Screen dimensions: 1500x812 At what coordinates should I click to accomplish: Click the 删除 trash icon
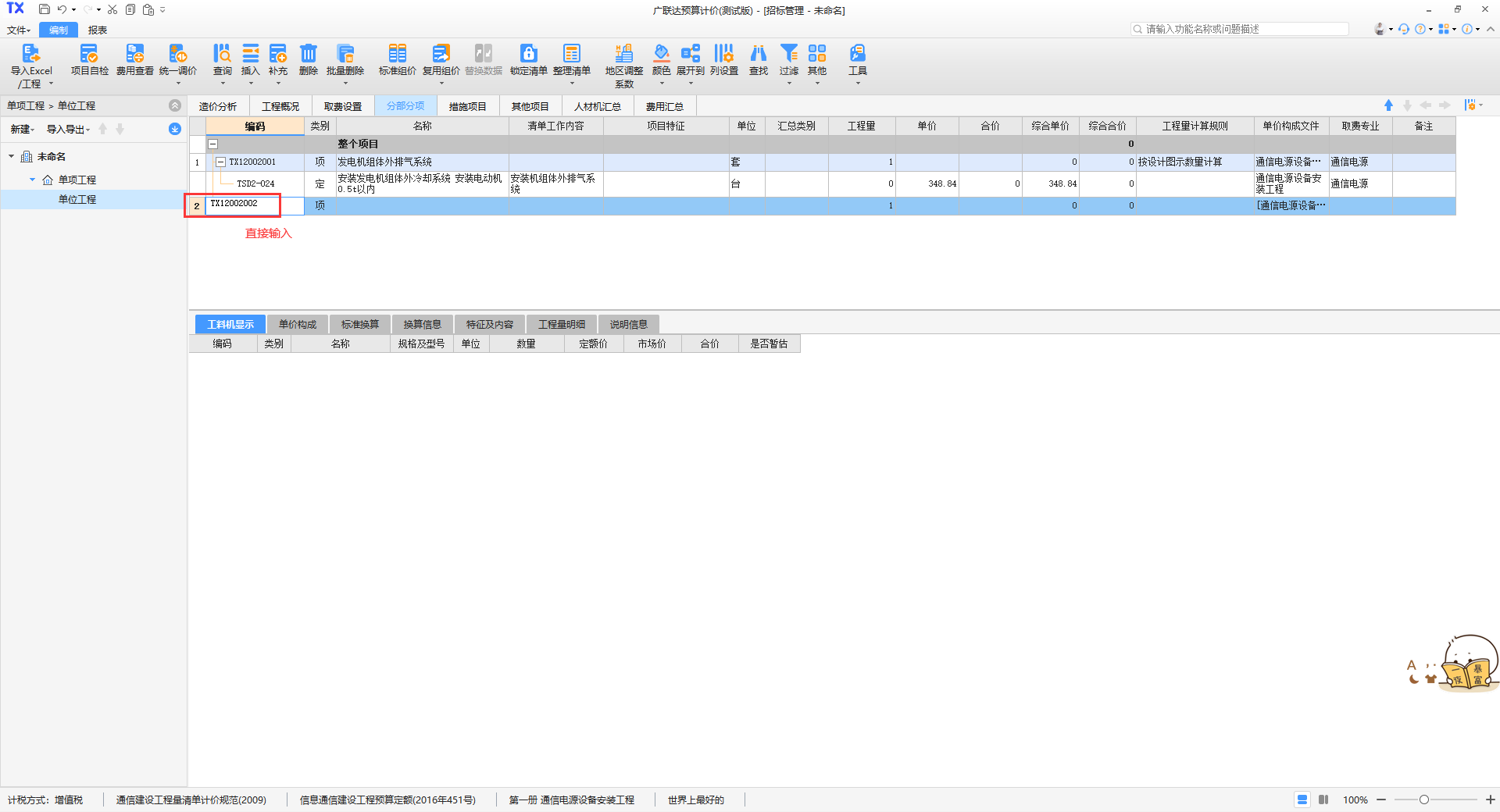coord(309,55)
